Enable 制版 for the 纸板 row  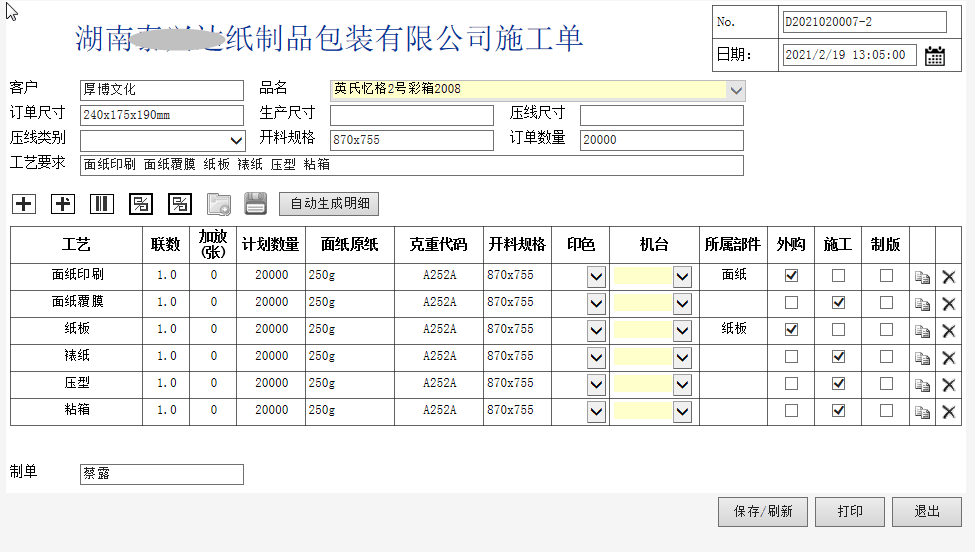coord(886,329)
